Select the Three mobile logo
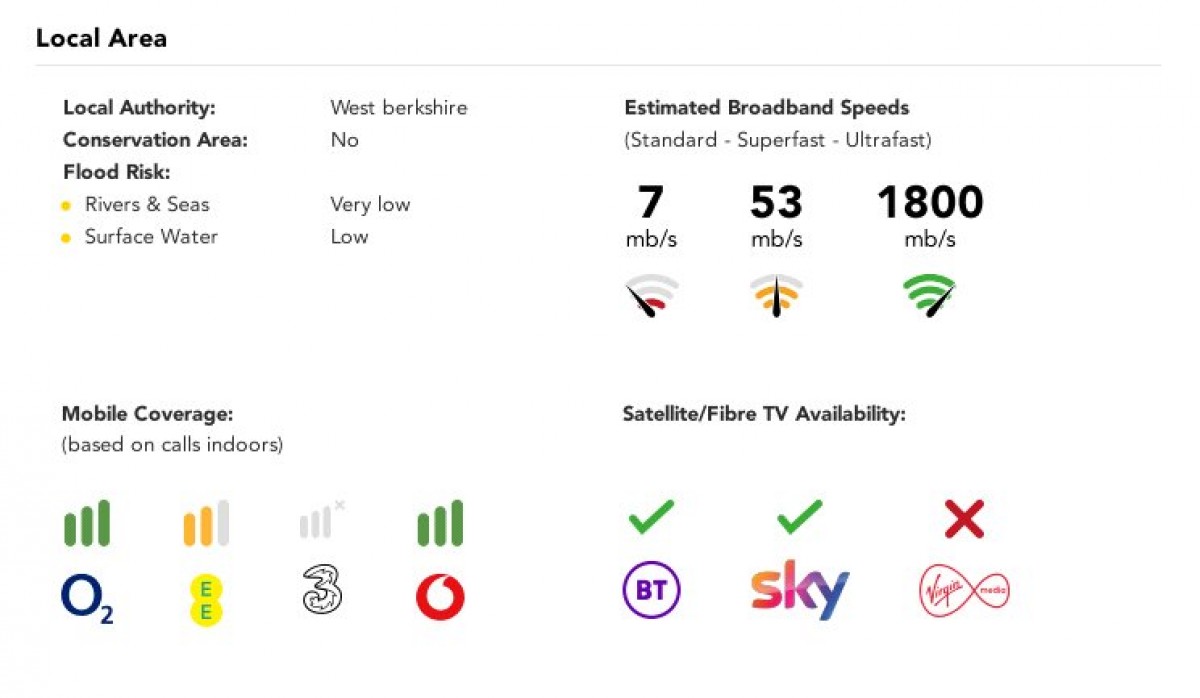Image resolution: width=1200 pixels, height=698 pixels. pos(322,590)
